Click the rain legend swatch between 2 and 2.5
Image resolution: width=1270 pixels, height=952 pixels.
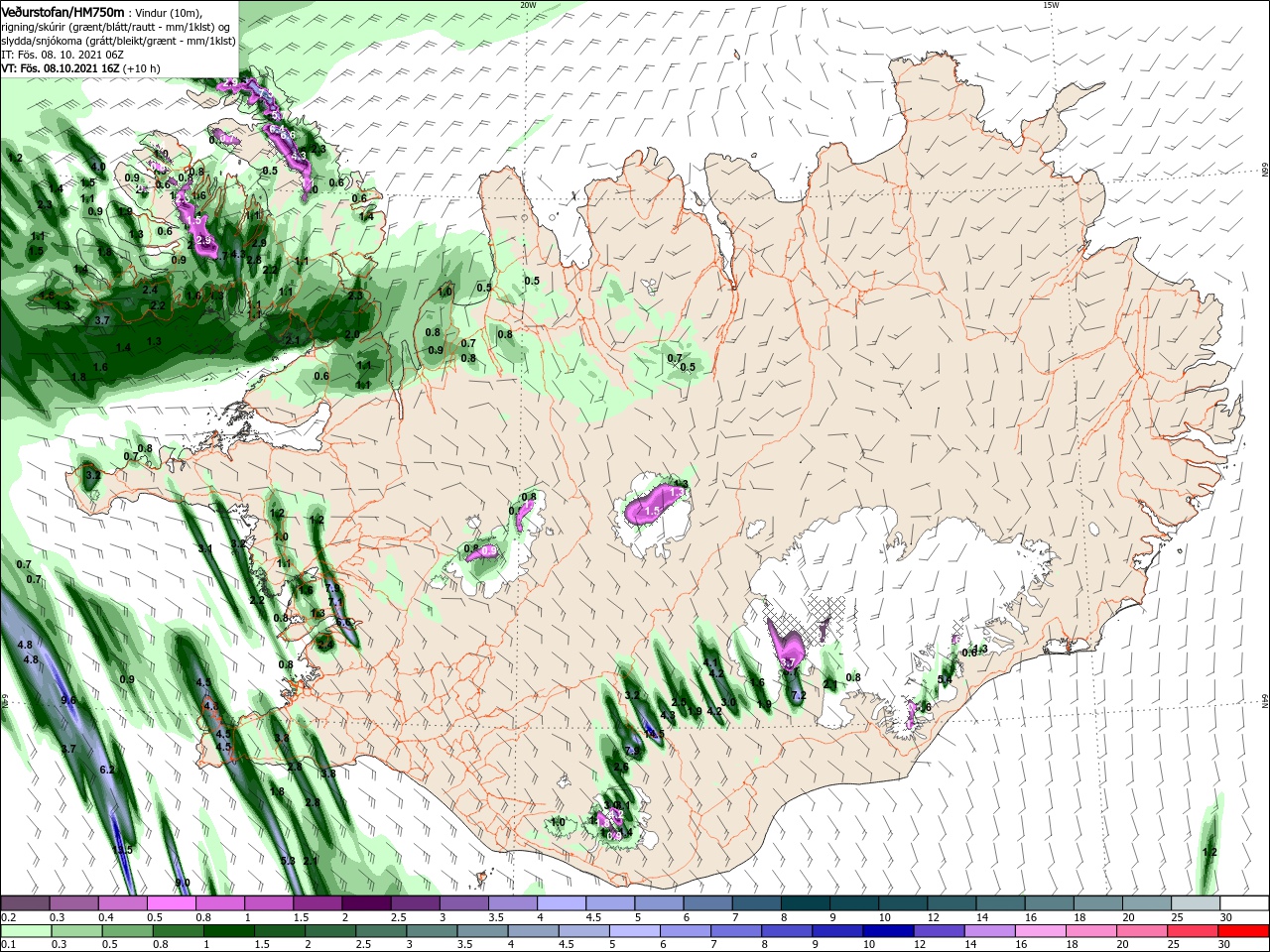pos(329,931)
